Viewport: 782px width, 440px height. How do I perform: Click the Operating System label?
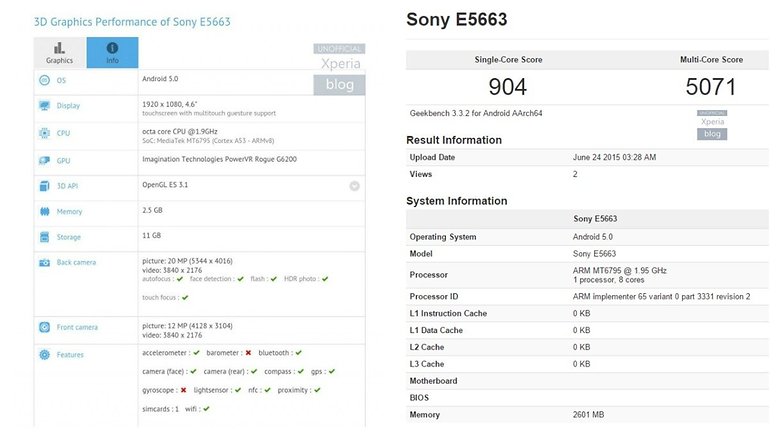[443, 237]
